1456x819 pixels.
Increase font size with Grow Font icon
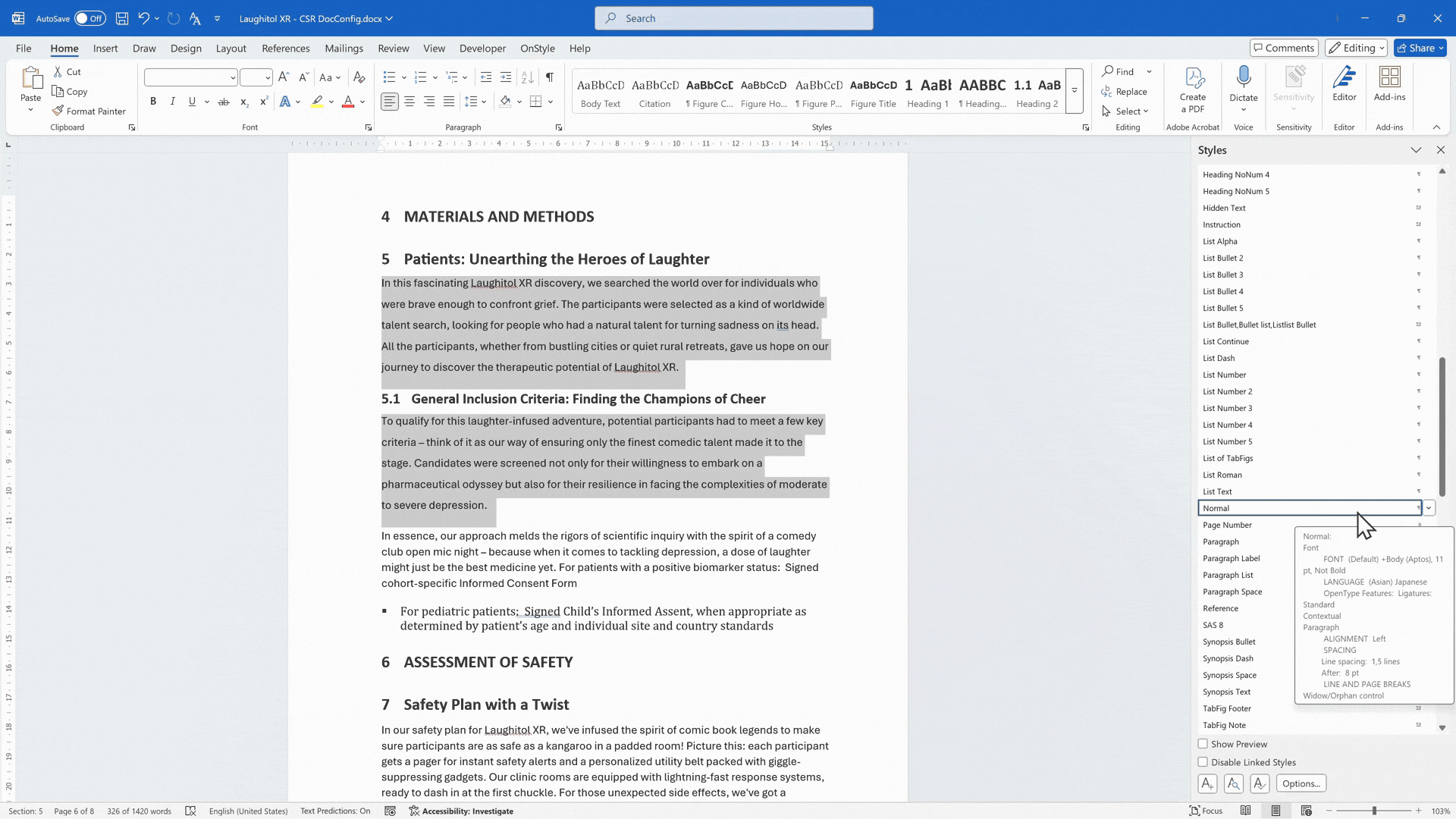[284, 77]
